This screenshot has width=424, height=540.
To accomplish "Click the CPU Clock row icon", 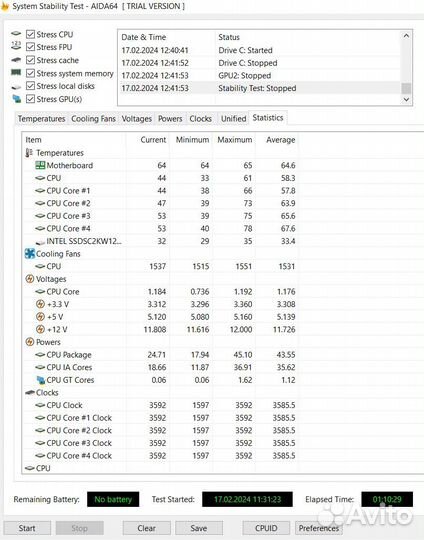I will (x=40, y=405).
